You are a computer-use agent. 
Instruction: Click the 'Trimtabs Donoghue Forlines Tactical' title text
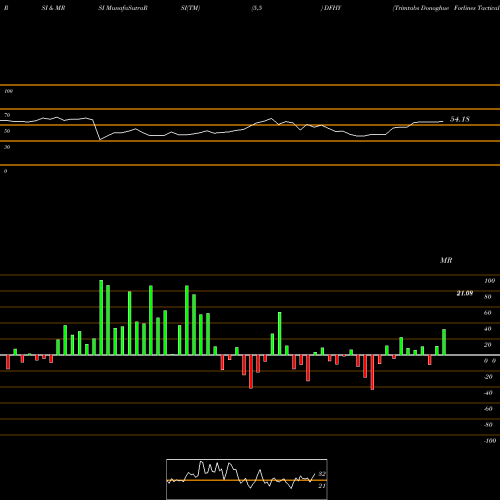[446, 8]
